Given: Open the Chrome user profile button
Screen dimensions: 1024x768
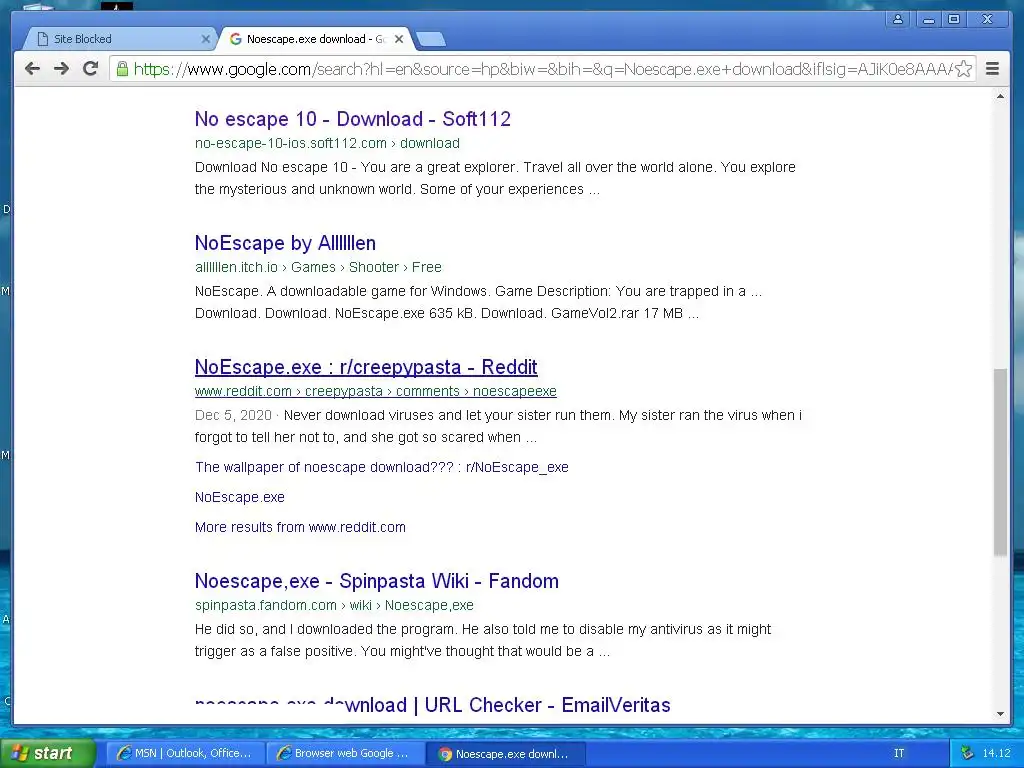Looking at the screenshot, I should click(898, 20).
